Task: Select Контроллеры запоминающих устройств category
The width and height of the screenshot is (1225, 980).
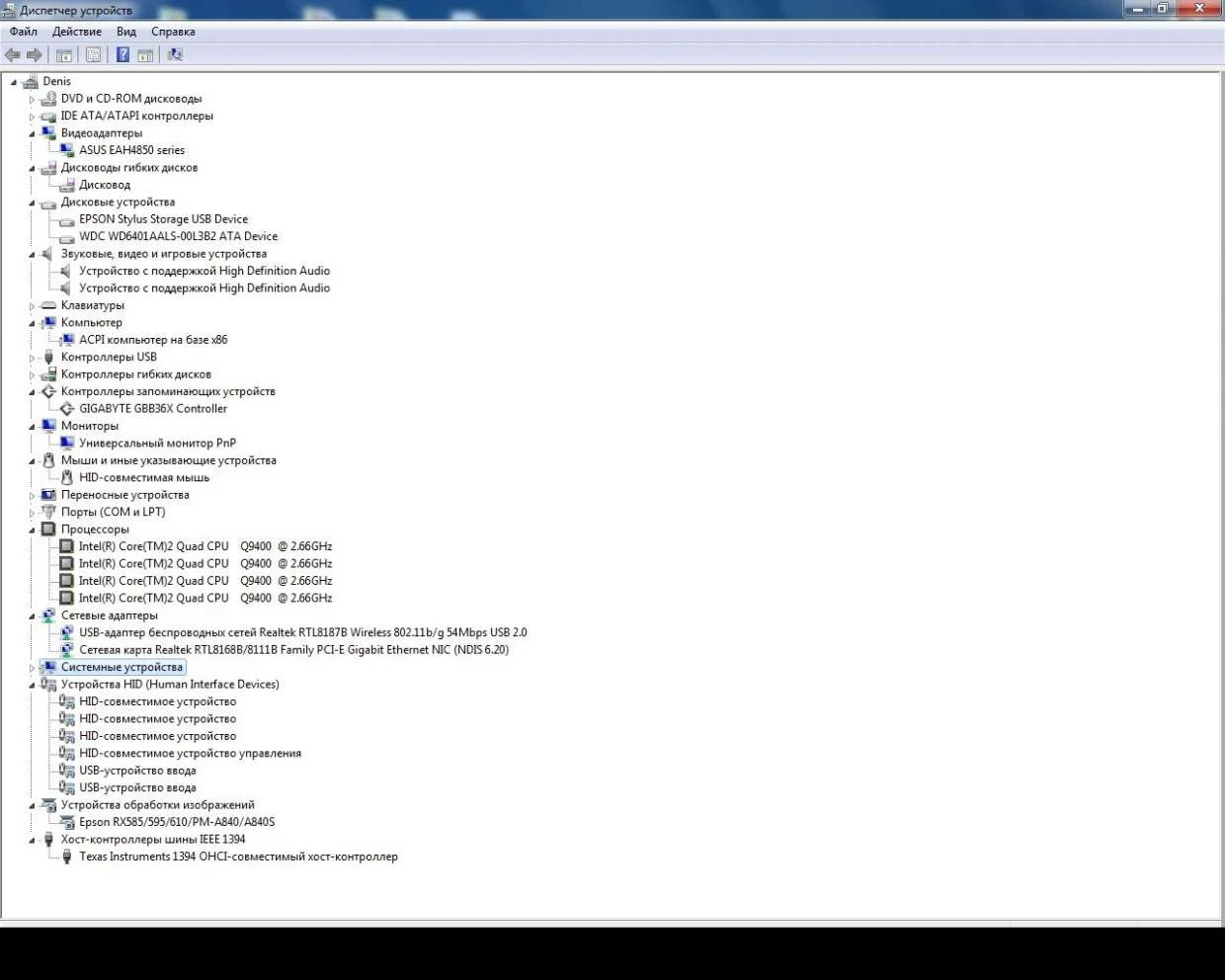Action: [x=168, y=392]
